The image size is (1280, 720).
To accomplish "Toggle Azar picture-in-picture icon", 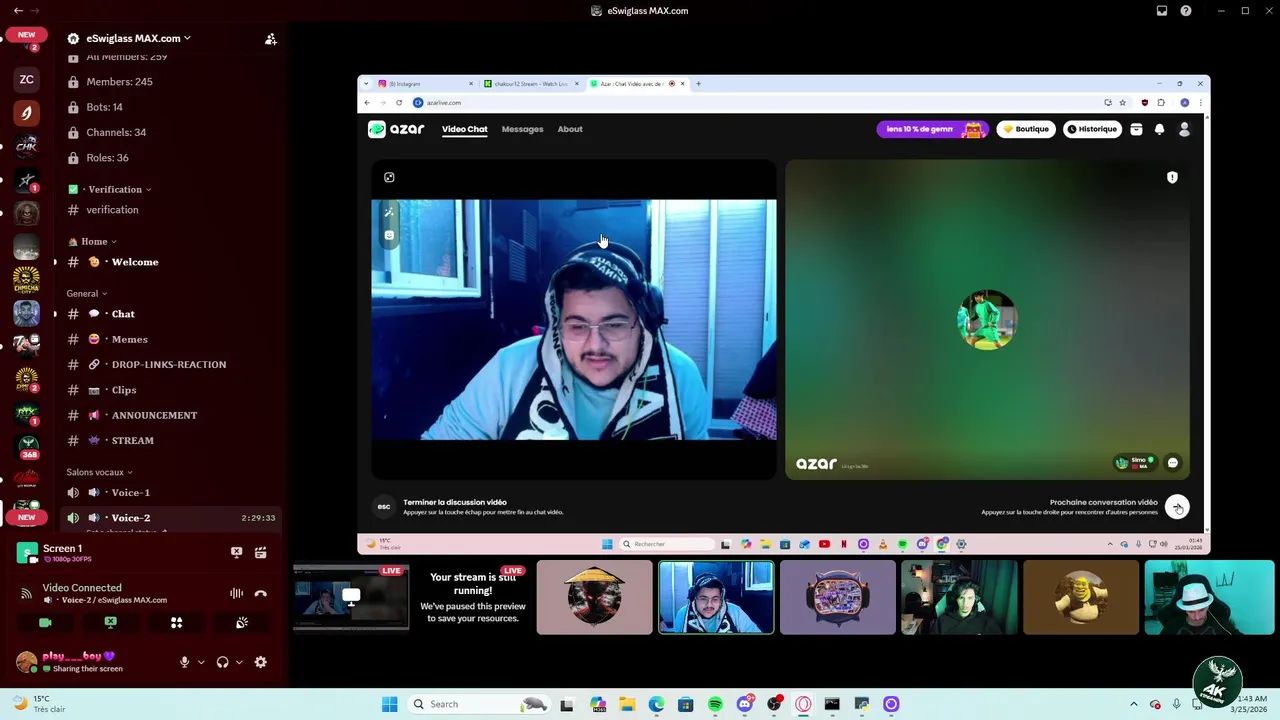I will click(x=389, y=177).
